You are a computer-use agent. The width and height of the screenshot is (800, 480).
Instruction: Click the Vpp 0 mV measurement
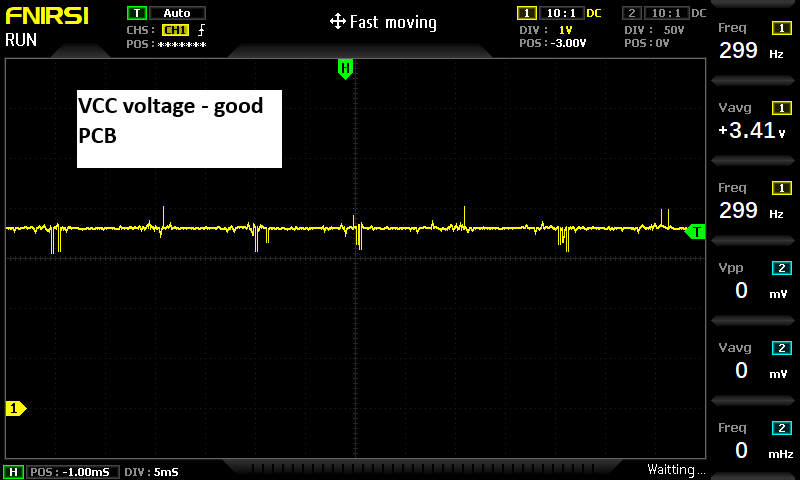[753, 283]
